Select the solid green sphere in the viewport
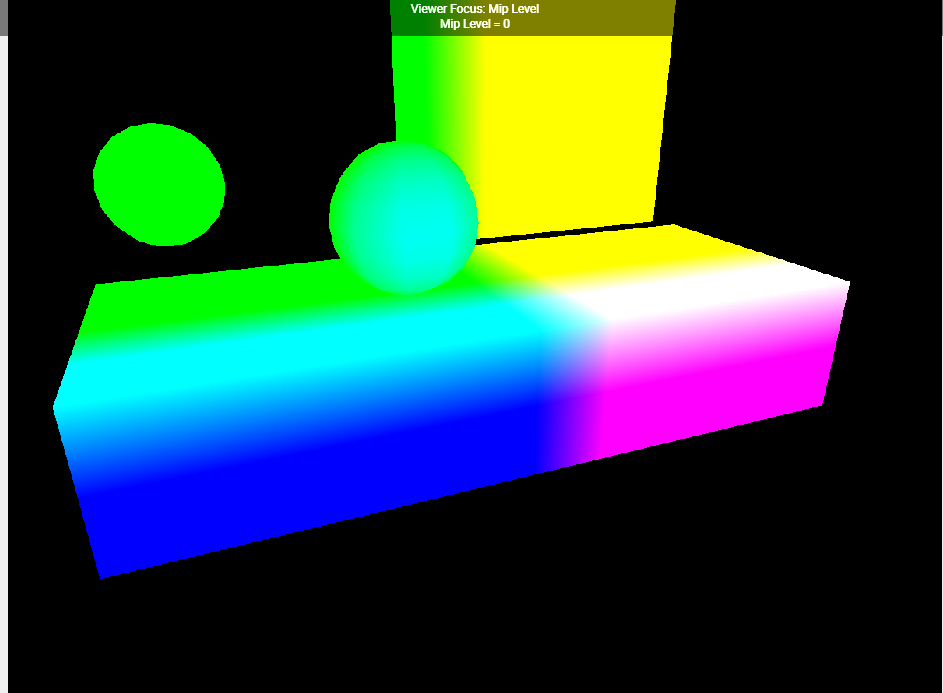 point(159,185)
